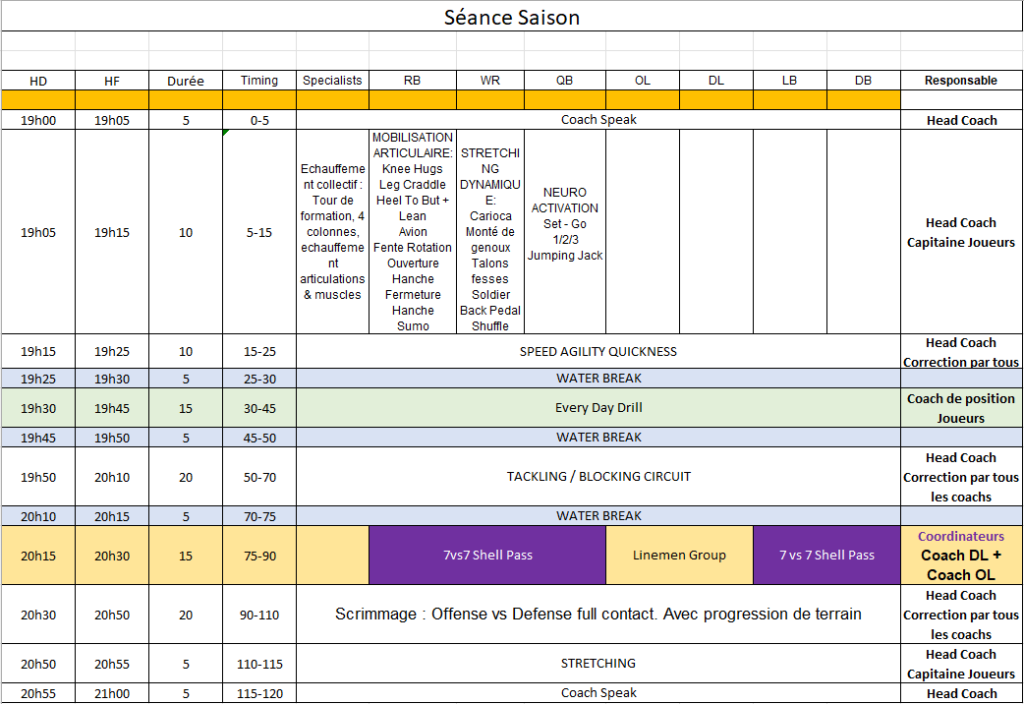The width and height of the screenshot is (1024, 704).
Task: Select the "Responsable" column header cell
Action: coord(960,80)
